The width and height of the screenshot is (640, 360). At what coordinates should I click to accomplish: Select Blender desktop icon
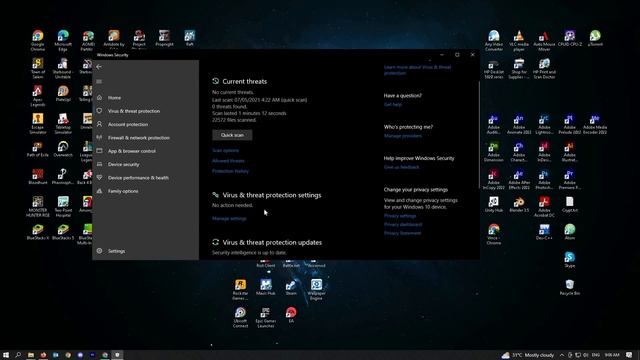click(519, 204)
